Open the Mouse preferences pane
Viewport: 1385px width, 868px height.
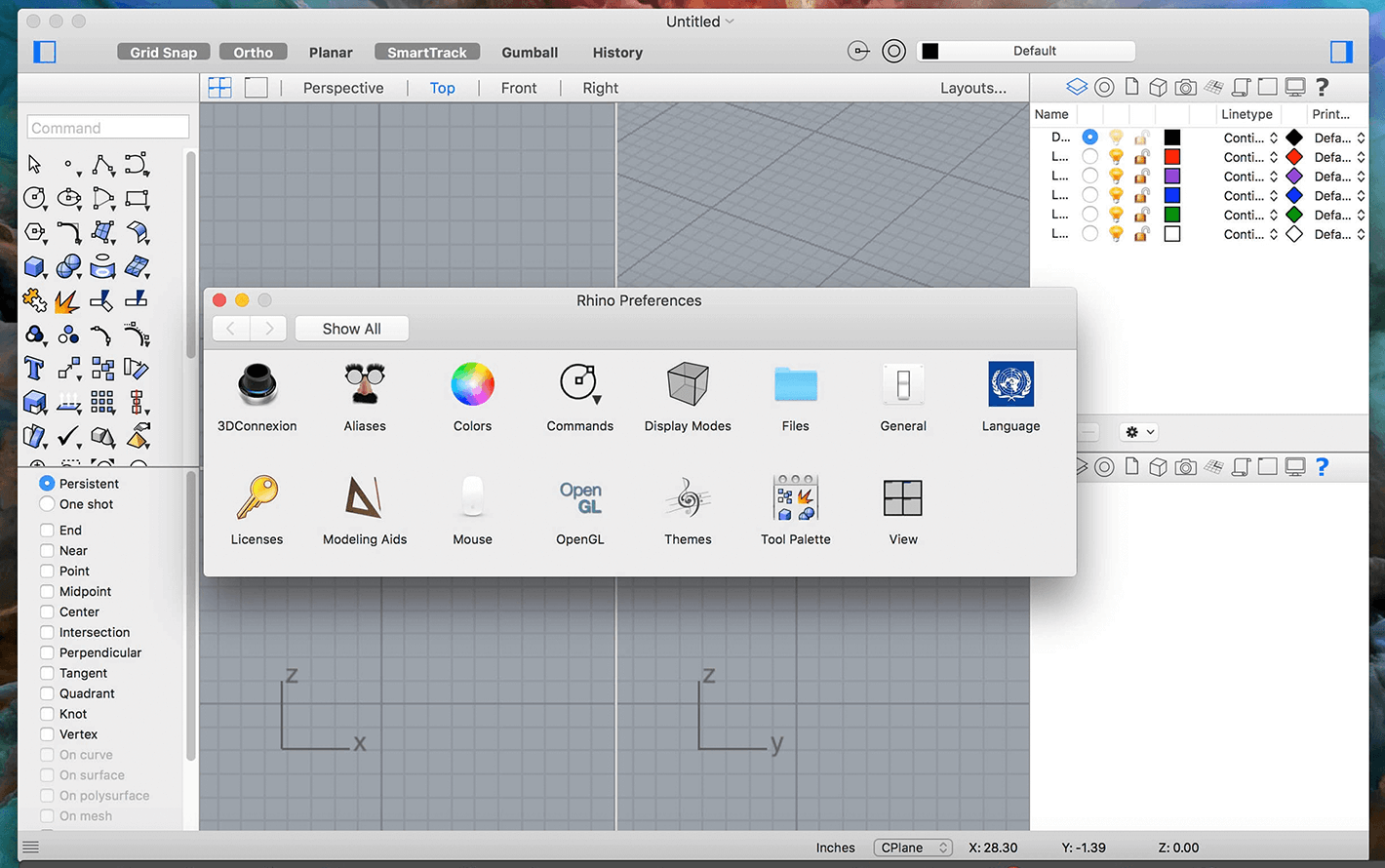(473, 510)
